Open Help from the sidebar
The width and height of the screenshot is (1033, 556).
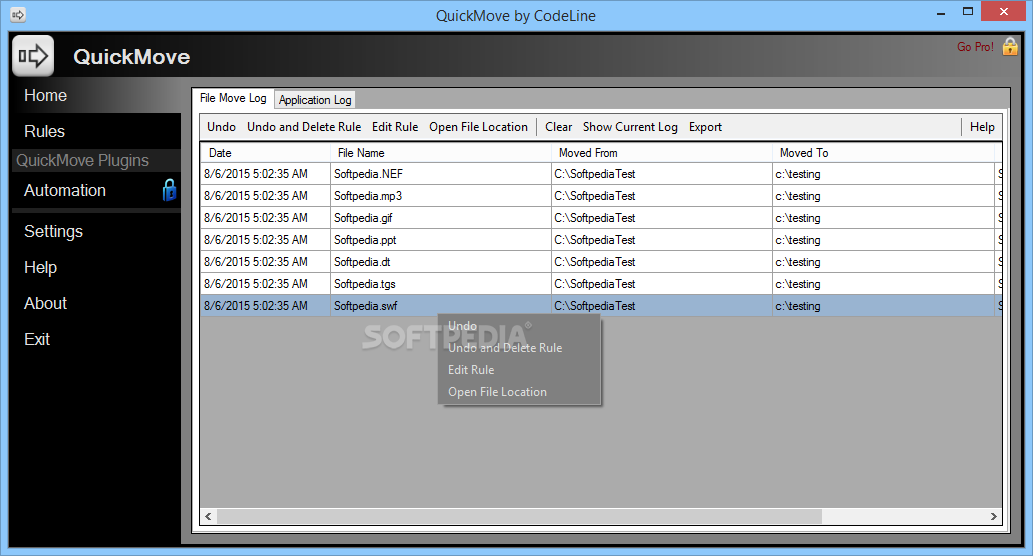click(x=40, y=267)
